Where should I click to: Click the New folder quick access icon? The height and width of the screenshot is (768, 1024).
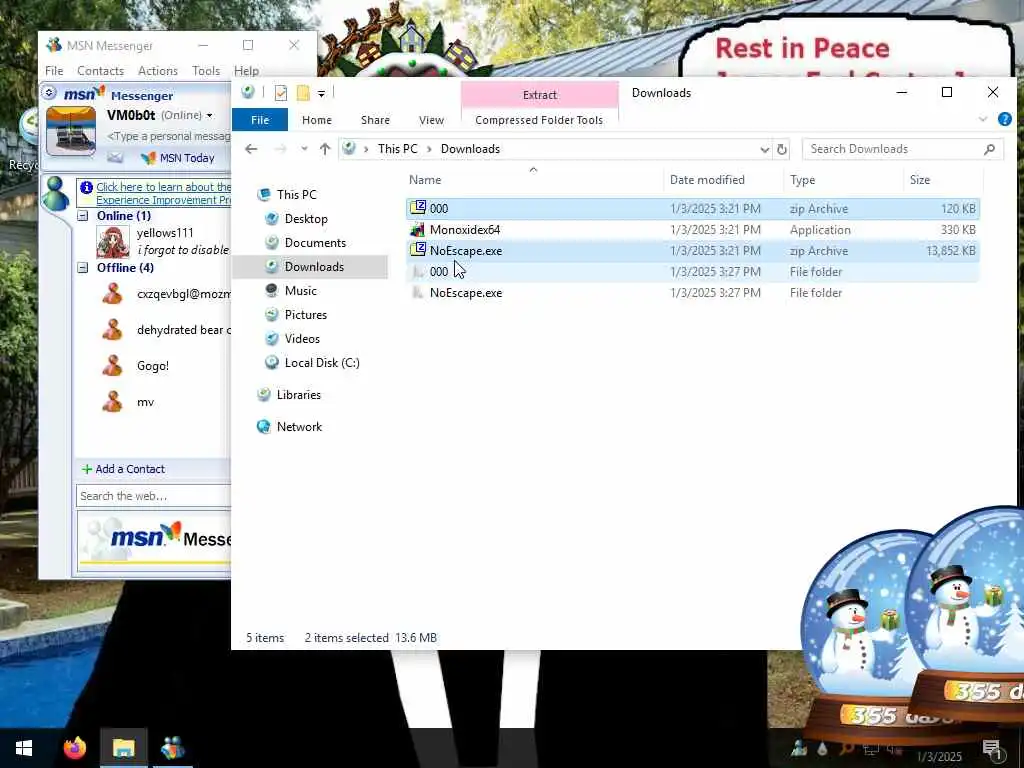[x=303, y=93]
